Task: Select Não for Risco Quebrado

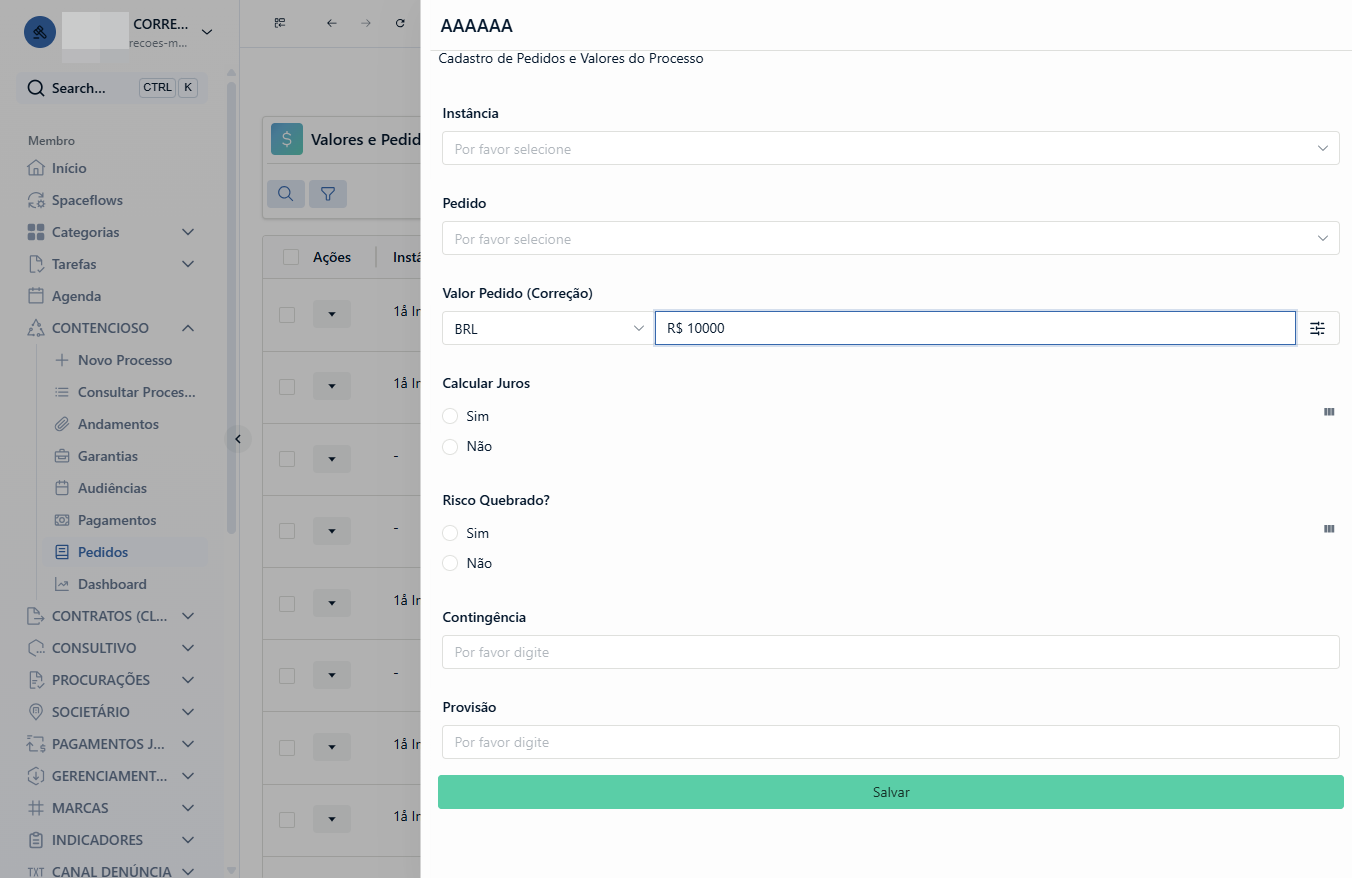Action: click(x=450, y=563)
